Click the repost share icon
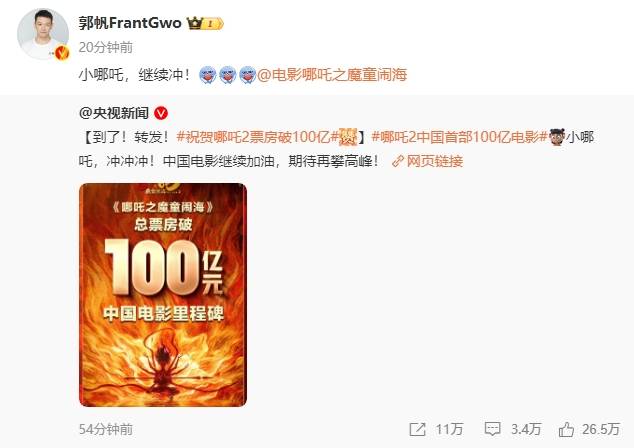Viewport: 634px width, 448px height. [x=417, y=429]
